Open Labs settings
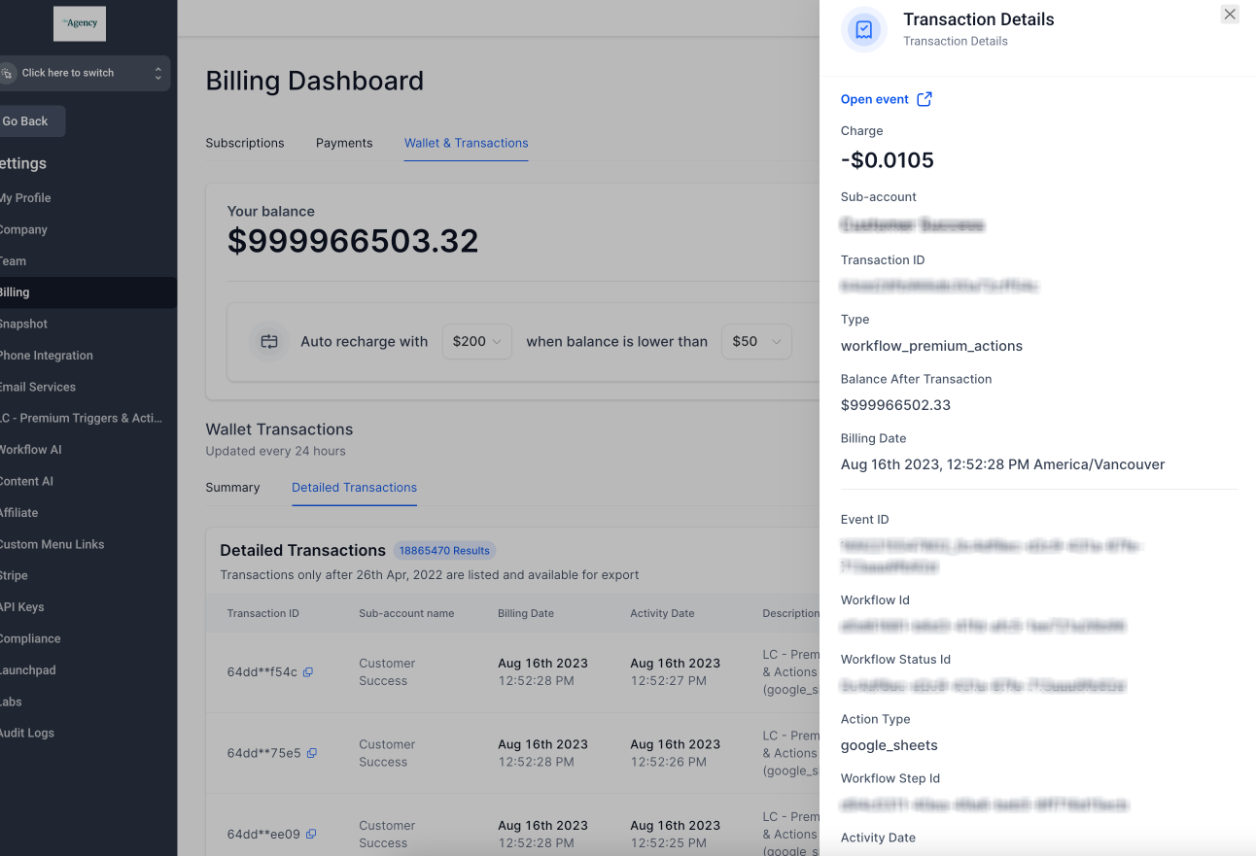Image resolution: width=1256 pixels, height=856 pixels. pos(11,701)
